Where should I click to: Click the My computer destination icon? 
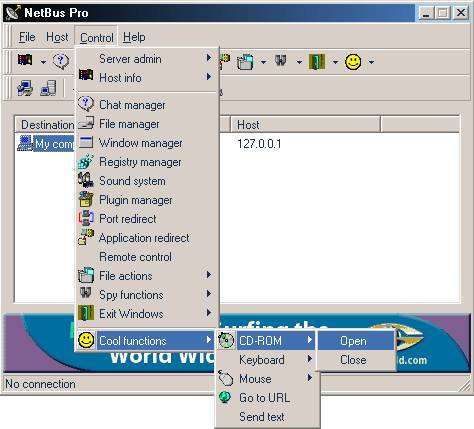tap(25, 143)
